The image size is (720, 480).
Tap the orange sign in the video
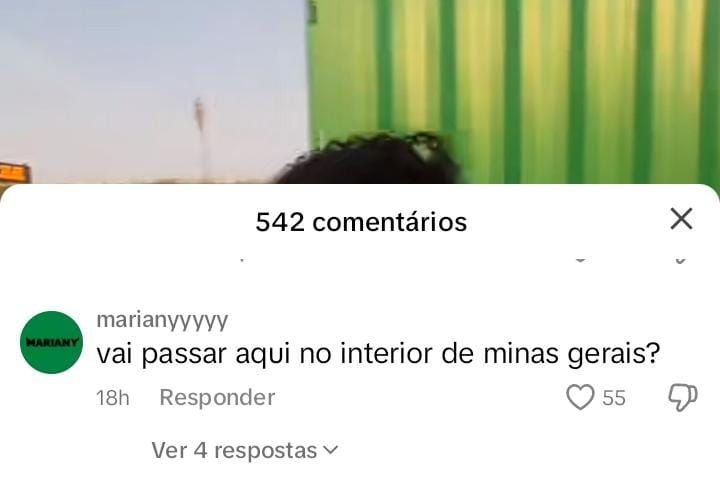(x=15, y=173)
